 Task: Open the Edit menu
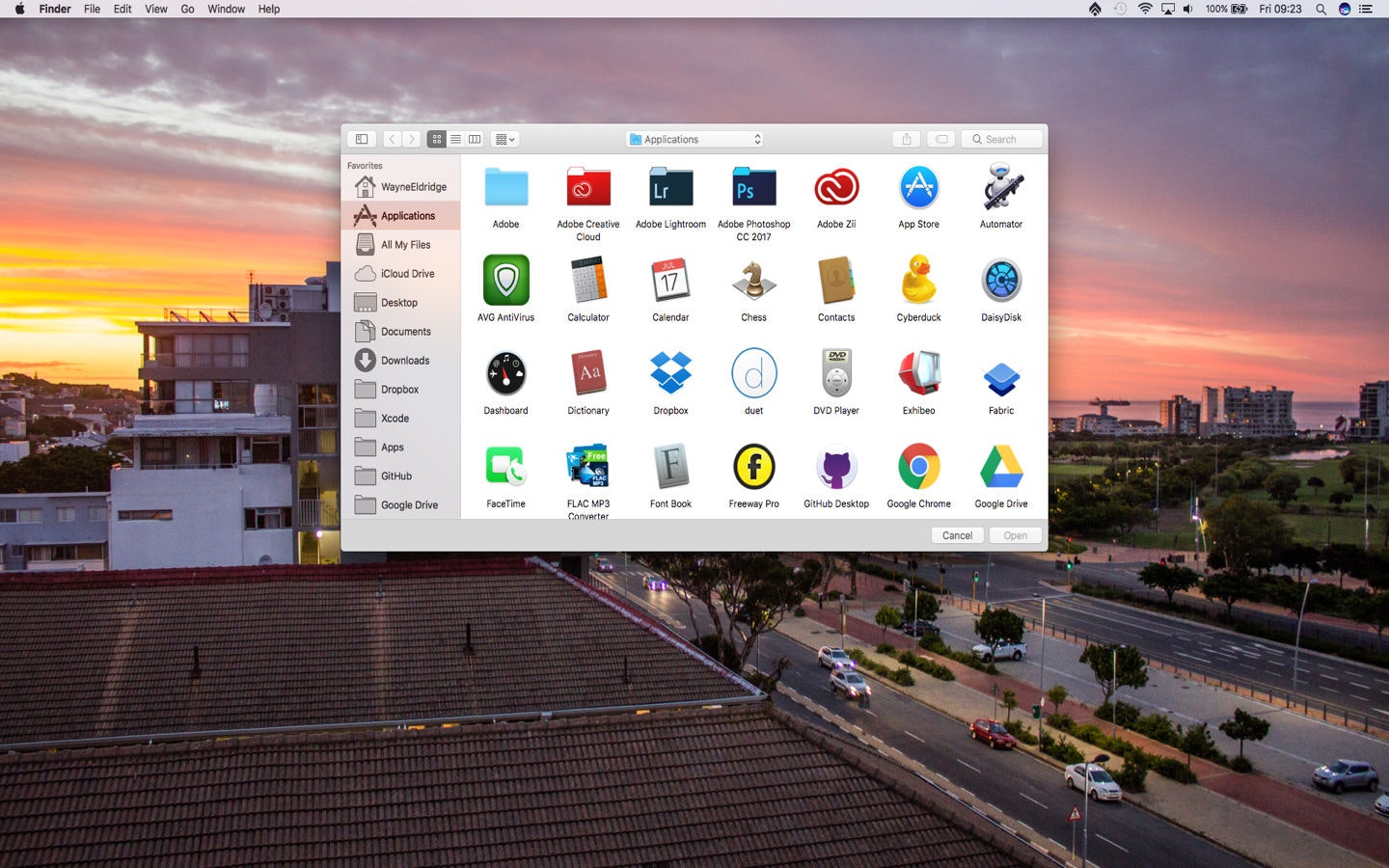[123, 9]
